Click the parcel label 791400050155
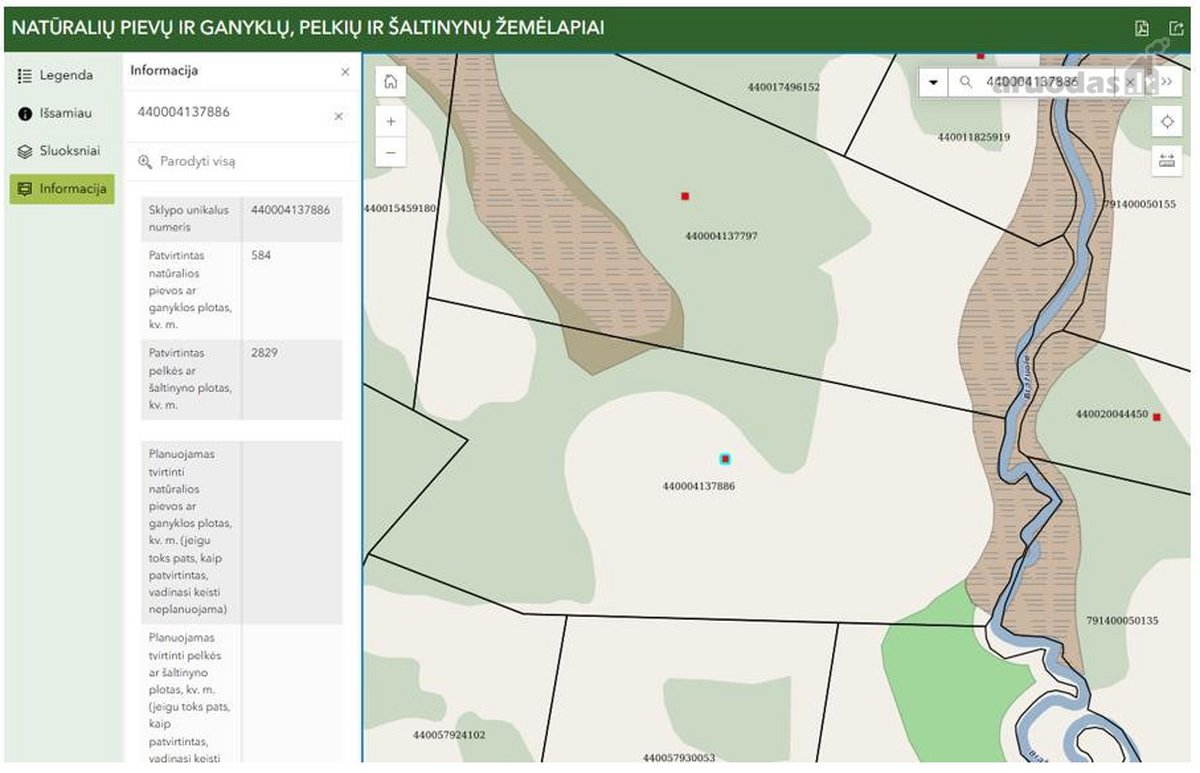The width and height of the screenshot is (1200, 773). pos(1139,204)
